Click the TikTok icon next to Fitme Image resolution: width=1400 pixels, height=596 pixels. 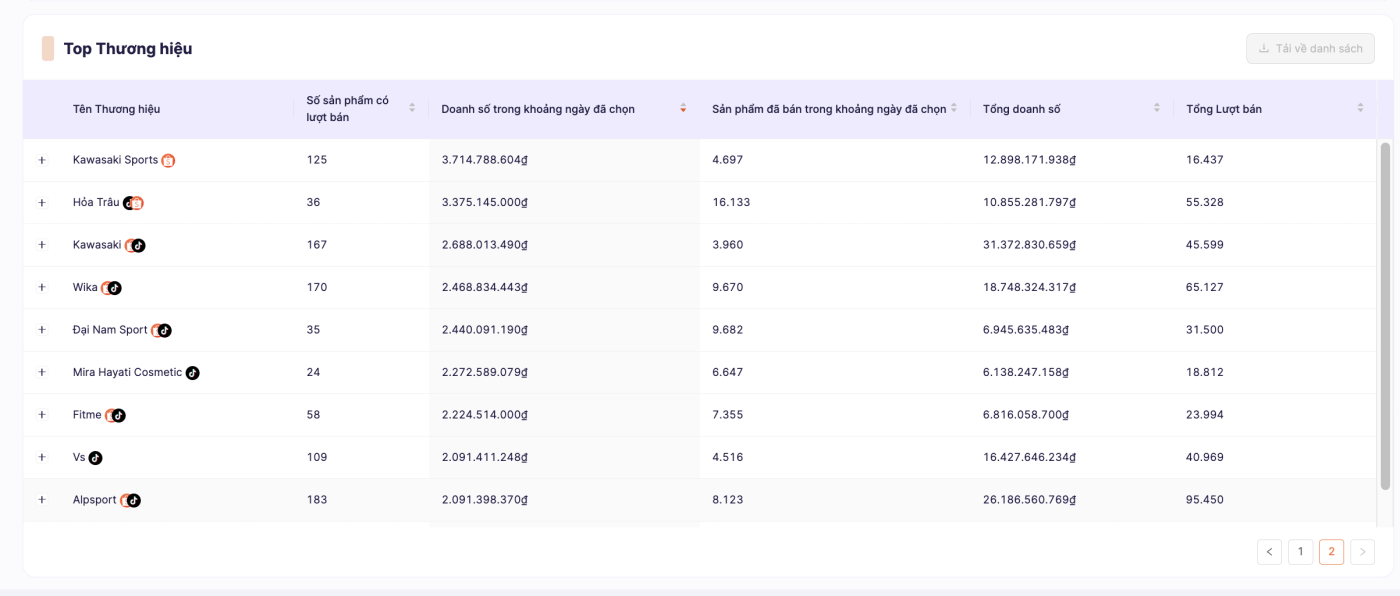click(119, 415)
